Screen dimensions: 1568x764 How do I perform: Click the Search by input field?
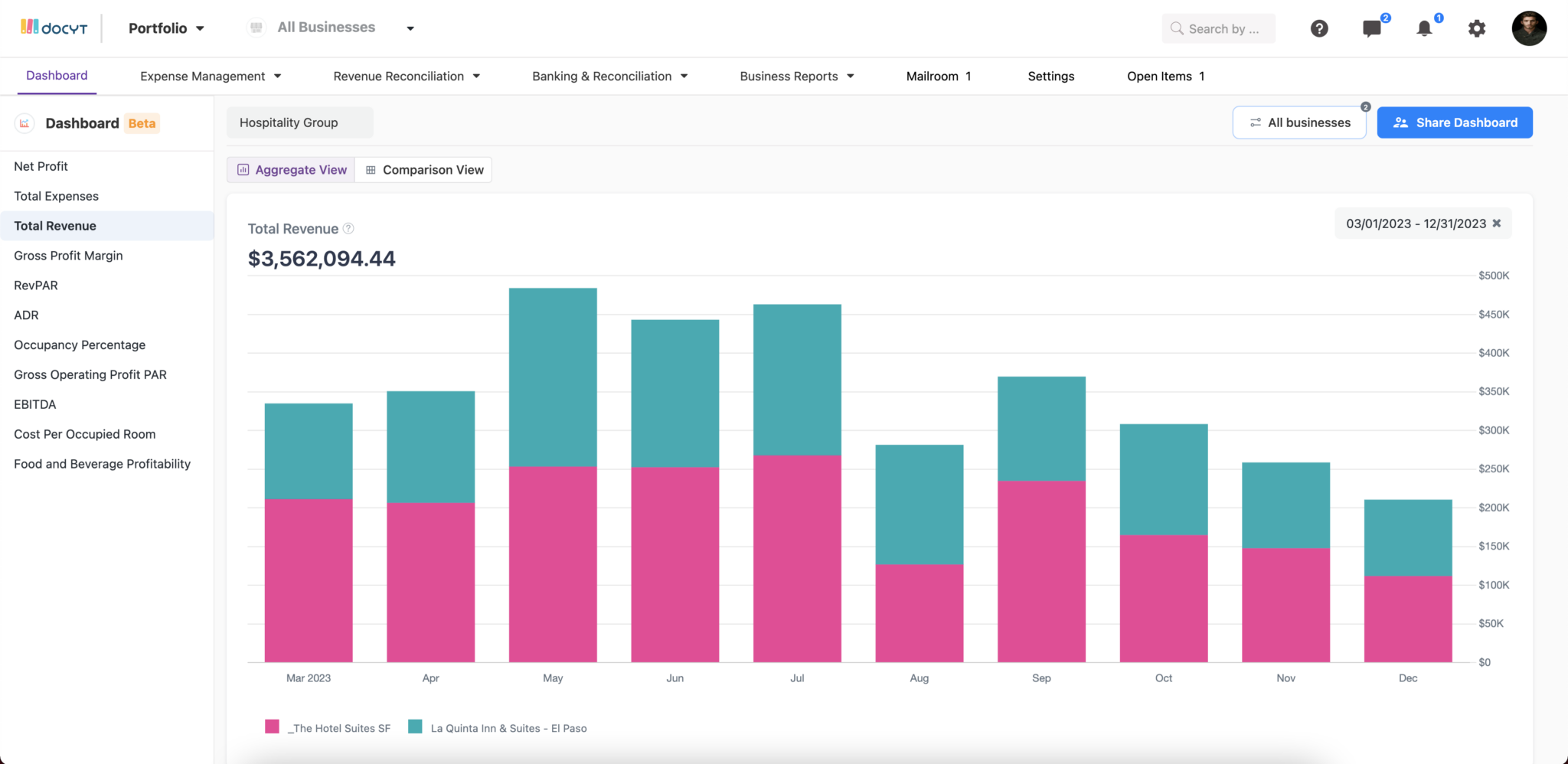(1219, 28)
